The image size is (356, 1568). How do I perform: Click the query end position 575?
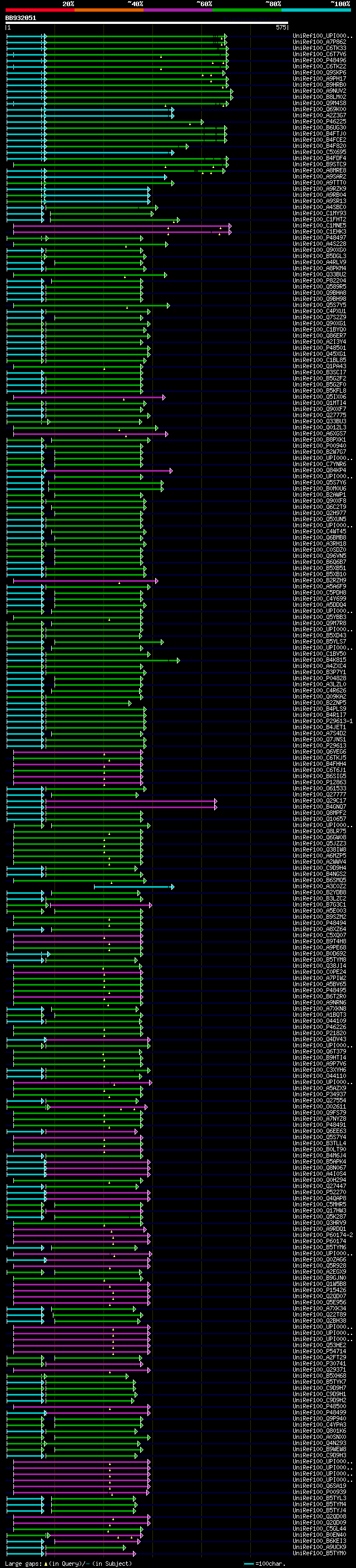(281, 27)
